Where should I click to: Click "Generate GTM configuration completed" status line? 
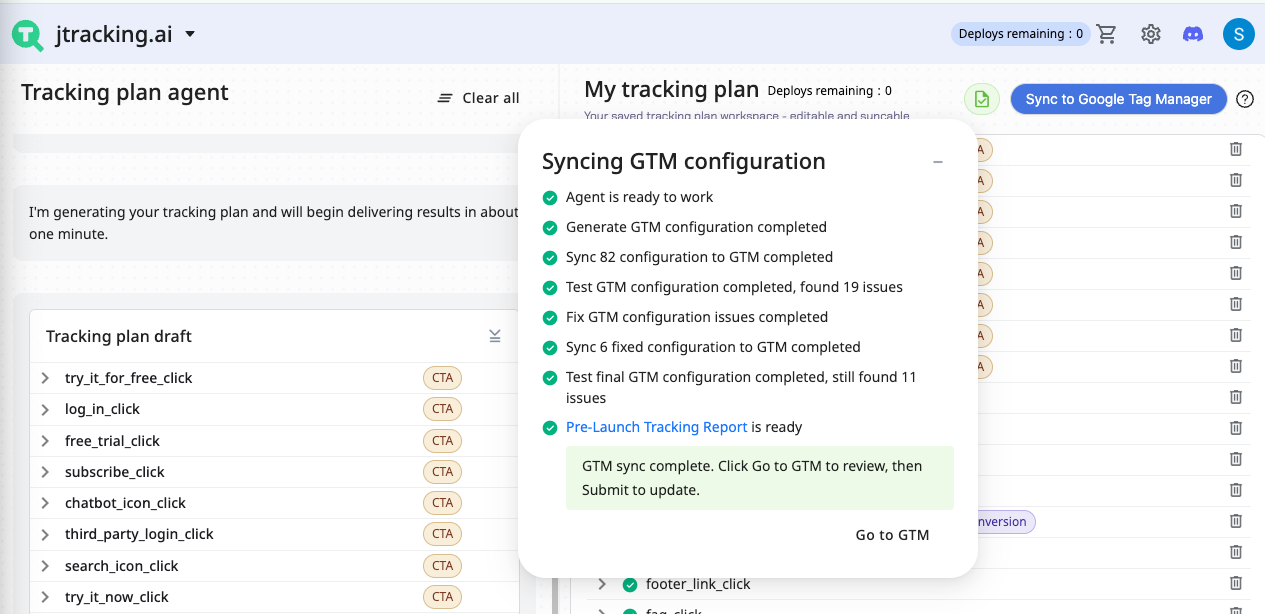(696, 227)
